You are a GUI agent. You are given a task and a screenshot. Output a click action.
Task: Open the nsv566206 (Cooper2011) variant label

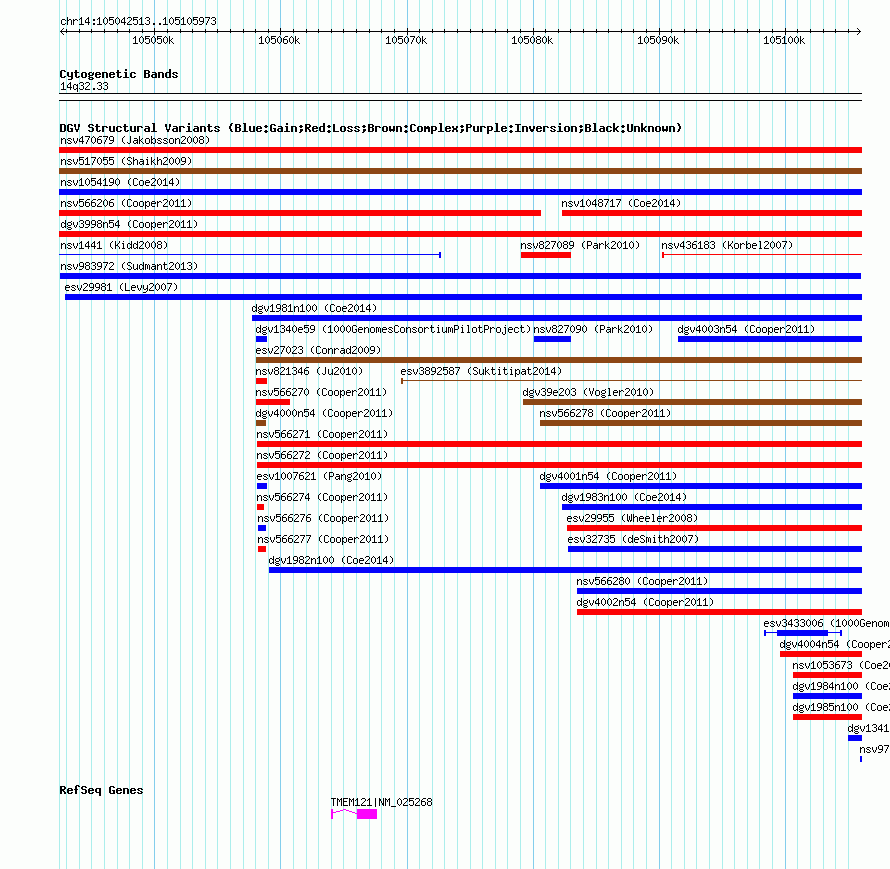(x=126, y=203)
